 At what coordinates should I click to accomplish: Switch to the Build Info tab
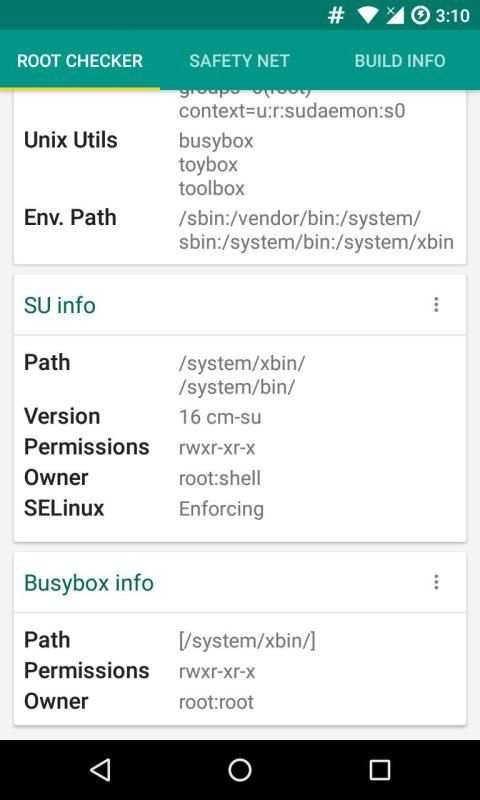pyautogui.click(x=400, y=61)
